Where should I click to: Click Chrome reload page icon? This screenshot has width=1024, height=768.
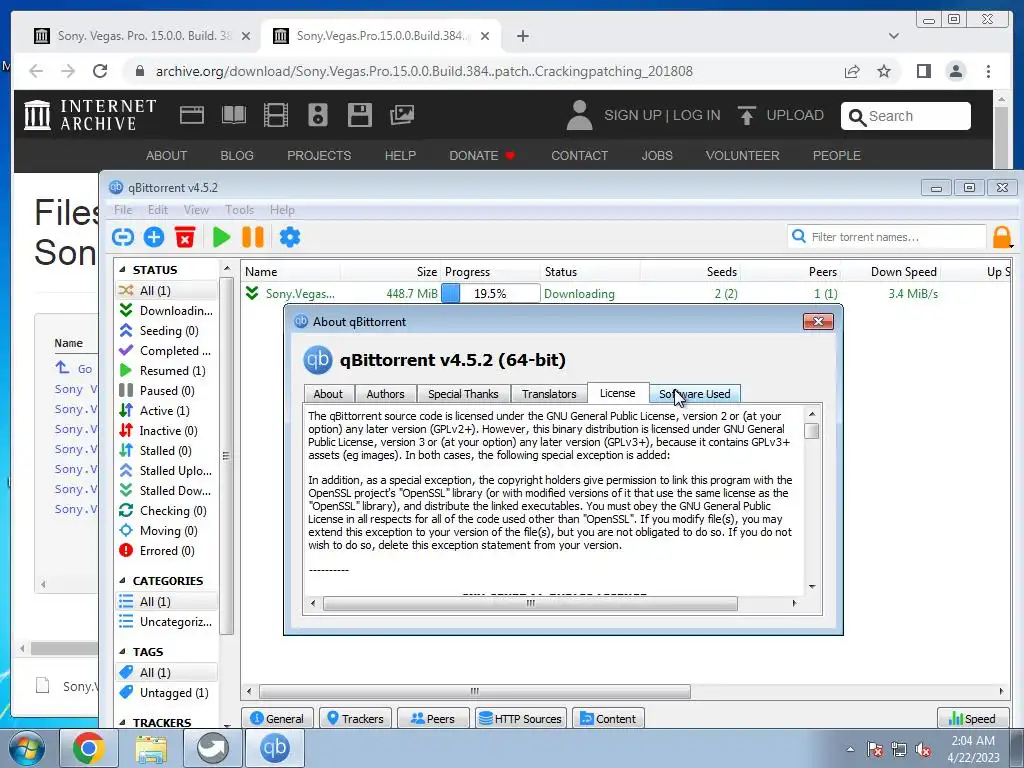point(100,71)
